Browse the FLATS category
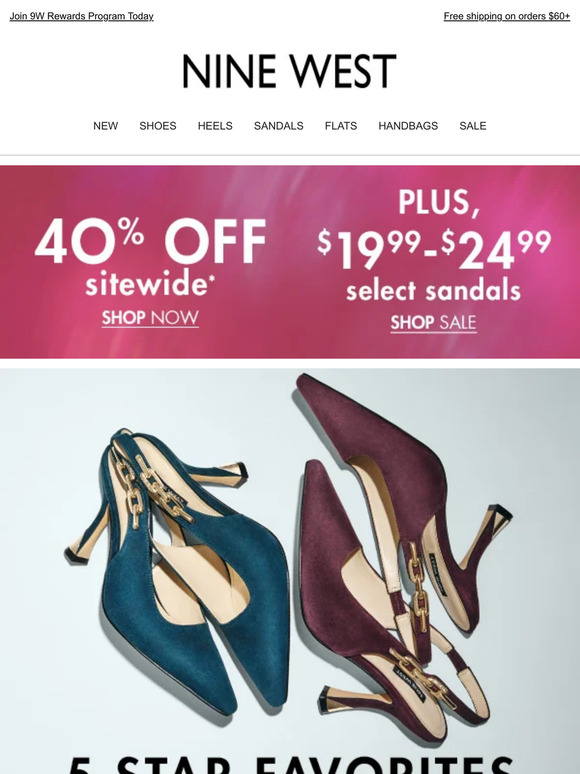Screen dimensions: 580x774 (341, 126)
